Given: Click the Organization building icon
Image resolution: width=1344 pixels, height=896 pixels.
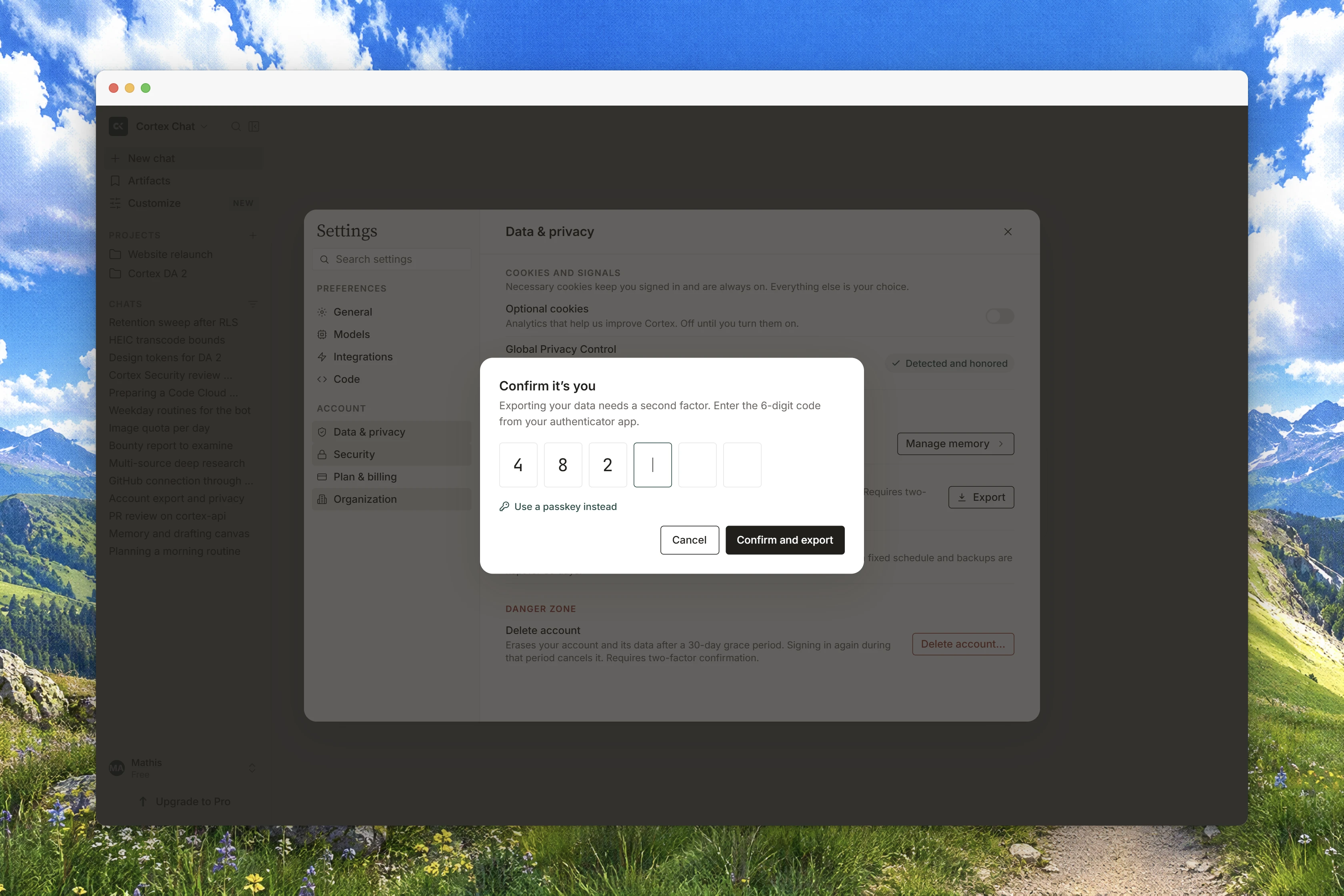Looking at the screenshot, I should click(322, 499).
